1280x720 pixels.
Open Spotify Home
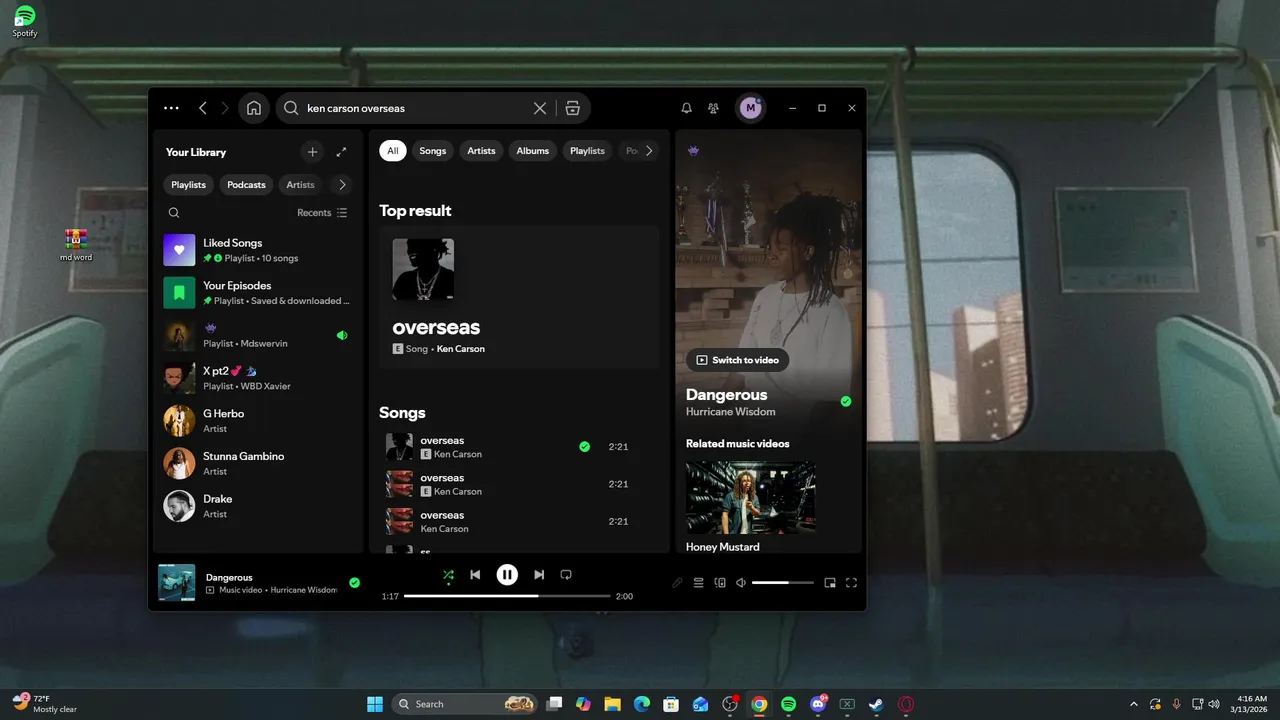point(254,108)
